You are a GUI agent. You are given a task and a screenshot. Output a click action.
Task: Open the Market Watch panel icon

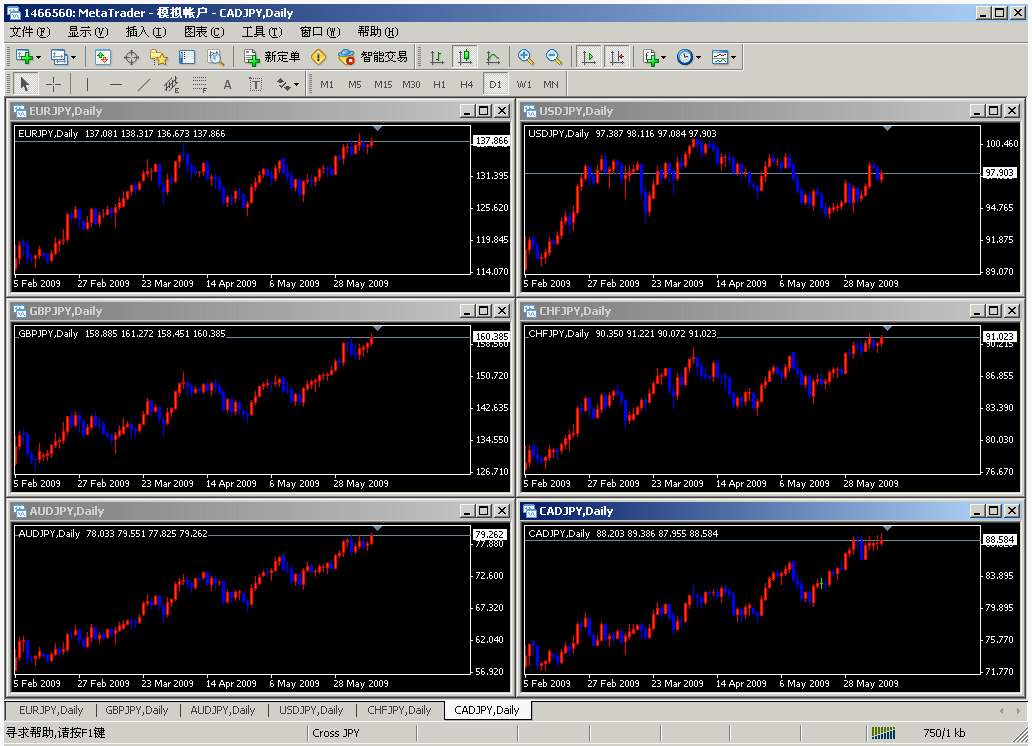103,57
